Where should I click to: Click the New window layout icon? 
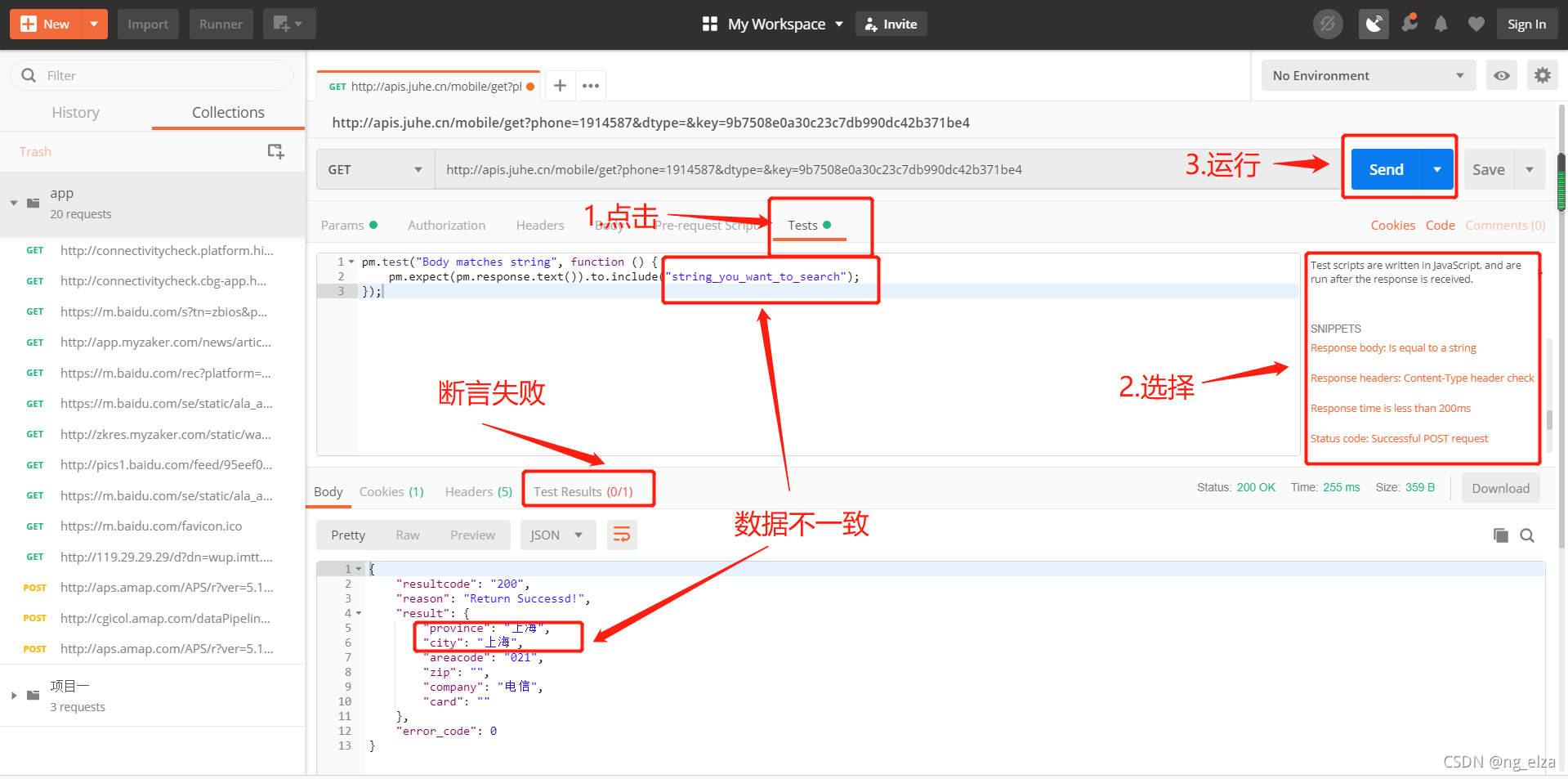click(x=288, y=25)
